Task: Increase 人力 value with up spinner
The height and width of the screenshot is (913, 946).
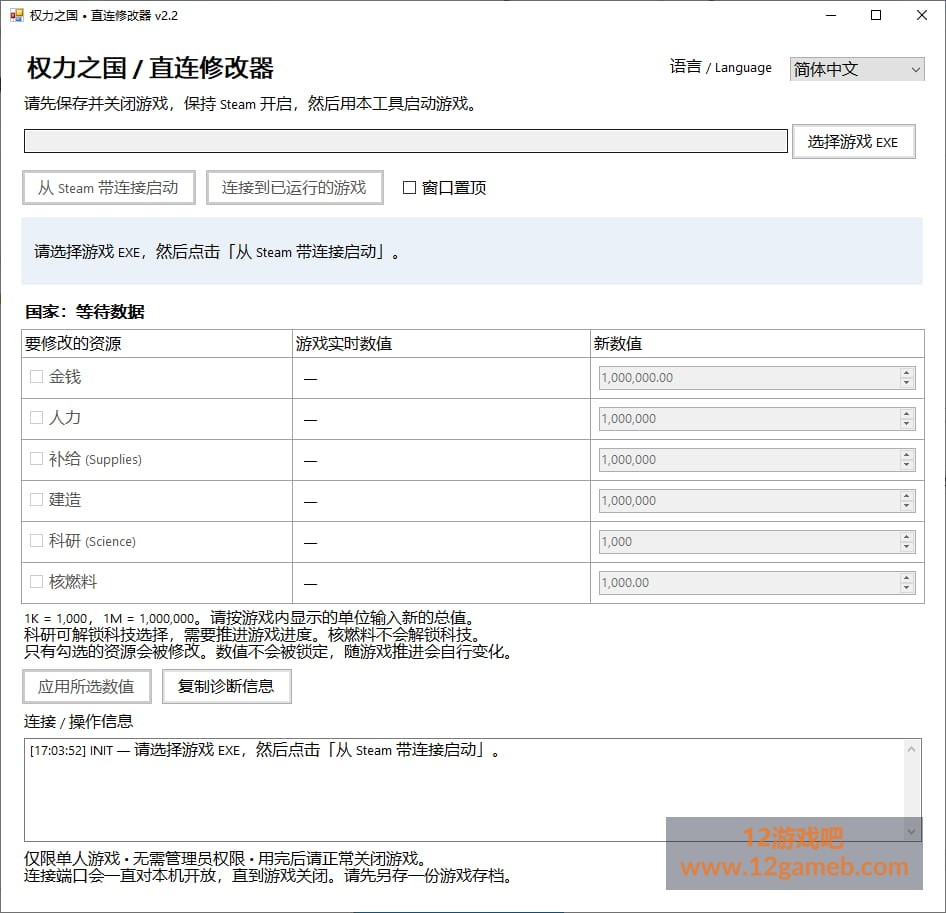Action: click(906, 414)
